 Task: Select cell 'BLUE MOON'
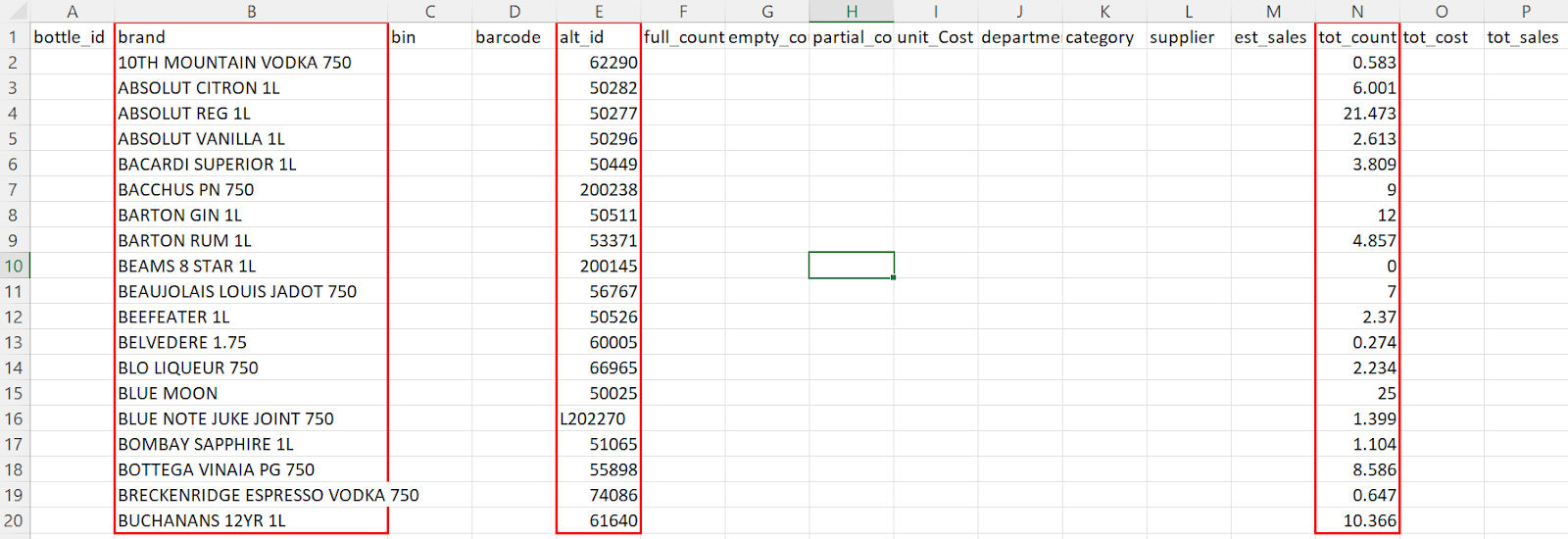pos(251,393)
